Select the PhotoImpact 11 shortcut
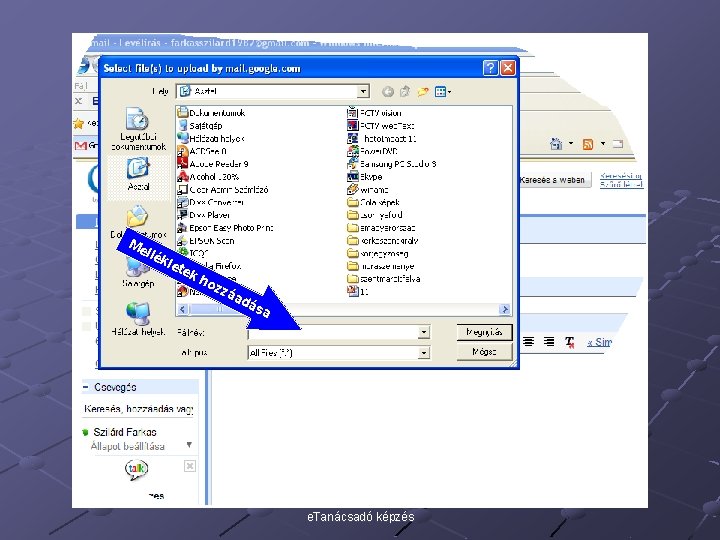 (x=382, y=138)
